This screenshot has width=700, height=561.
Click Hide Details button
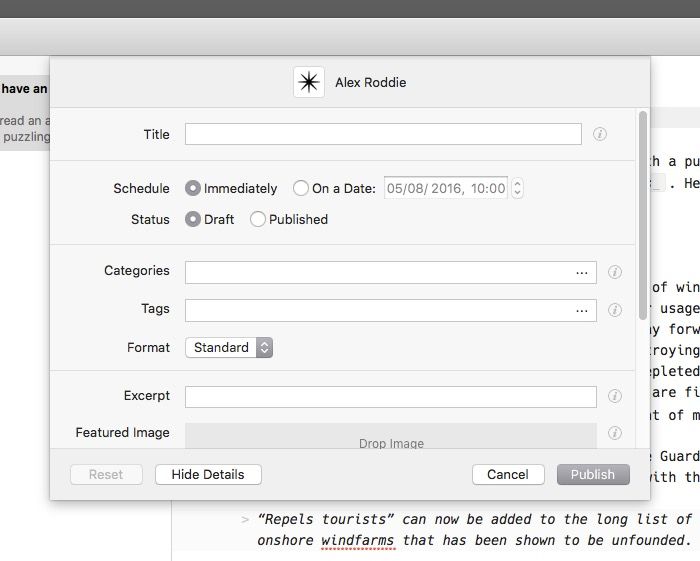click(208, 474)
